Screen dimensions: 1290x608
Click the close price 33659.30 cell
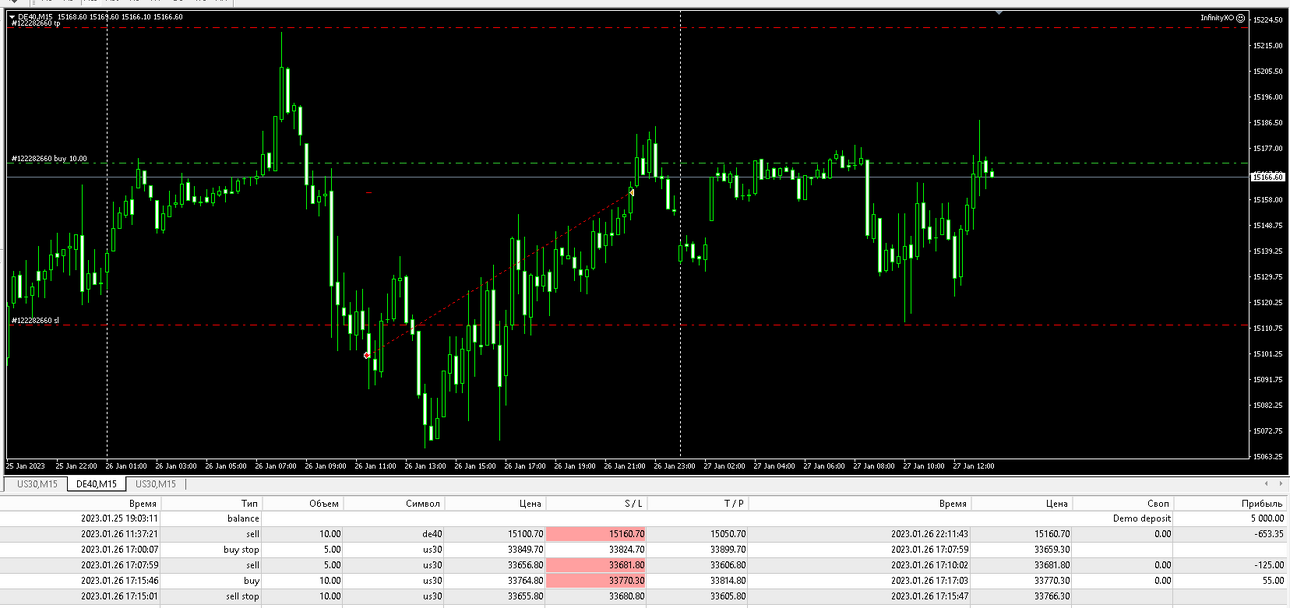point(1051,549)
